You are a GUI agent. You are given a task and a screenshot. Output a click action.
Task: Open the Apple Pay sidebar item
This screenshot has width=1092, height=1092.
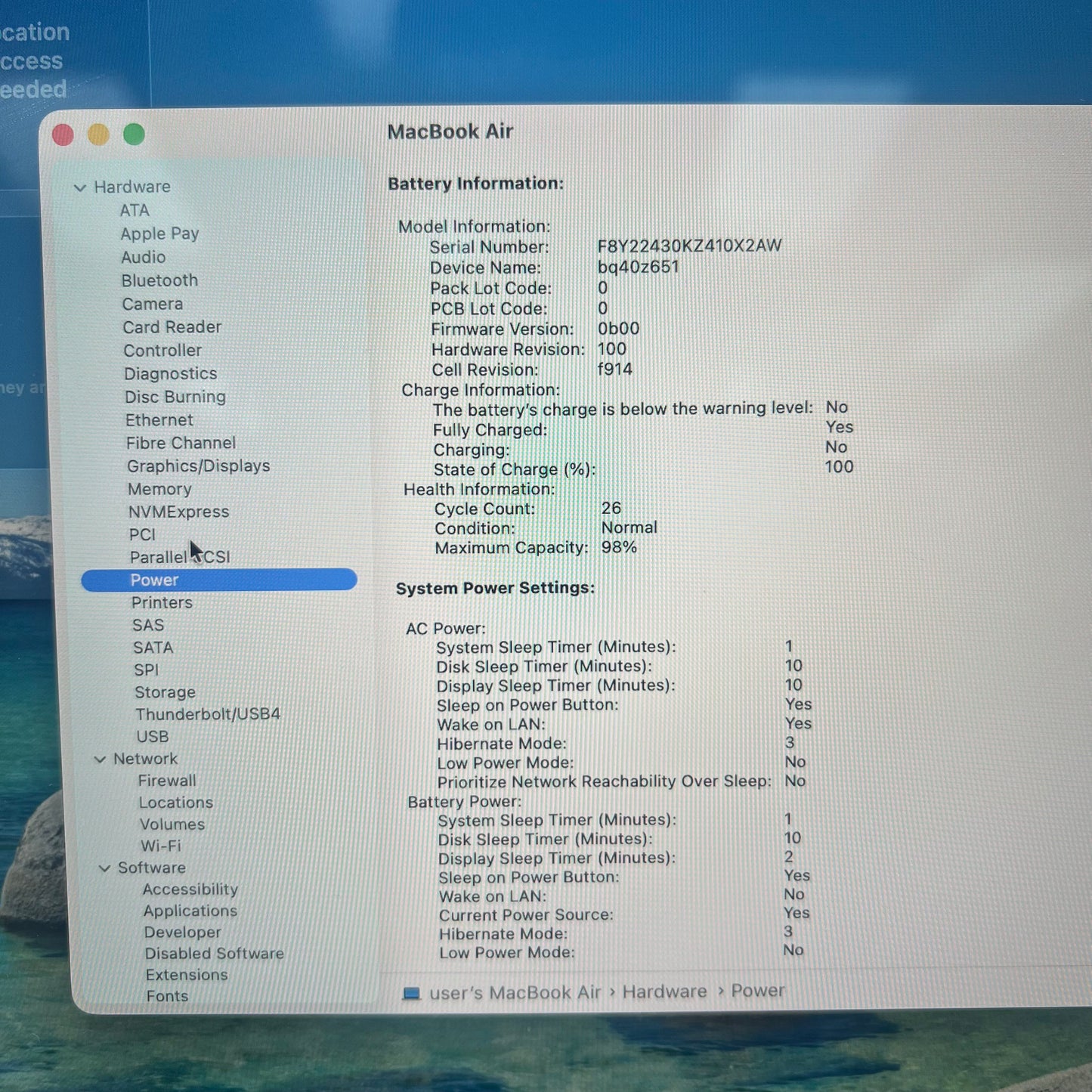pos(159,234)
